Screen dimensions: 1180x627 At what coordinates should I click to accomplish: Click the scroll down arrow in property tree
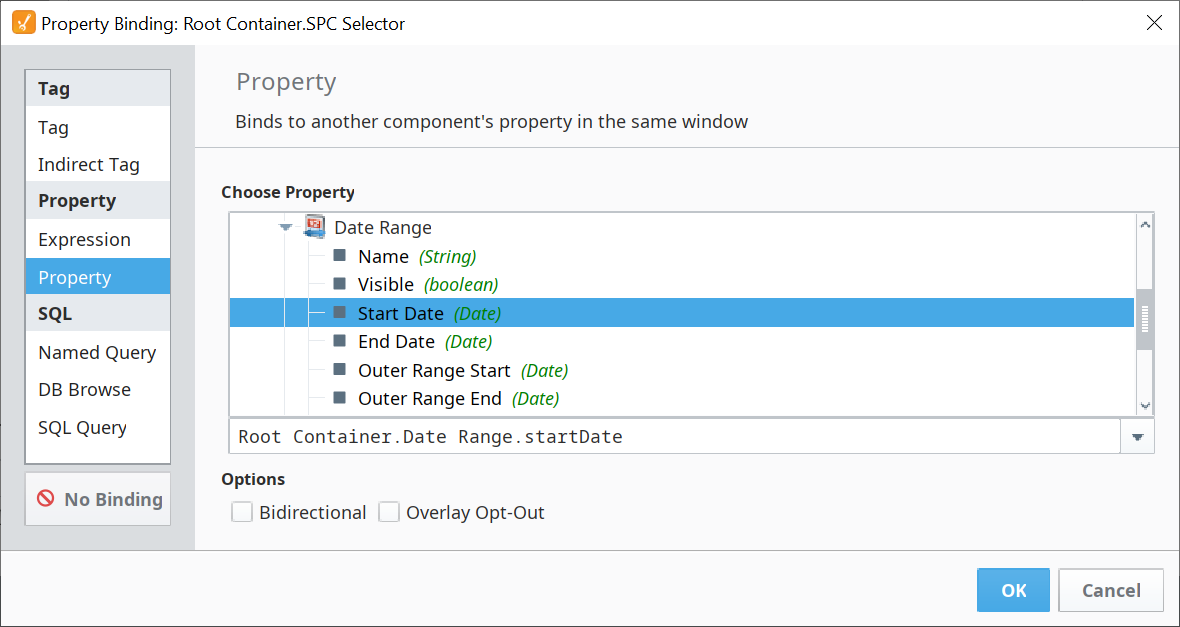1145,405
